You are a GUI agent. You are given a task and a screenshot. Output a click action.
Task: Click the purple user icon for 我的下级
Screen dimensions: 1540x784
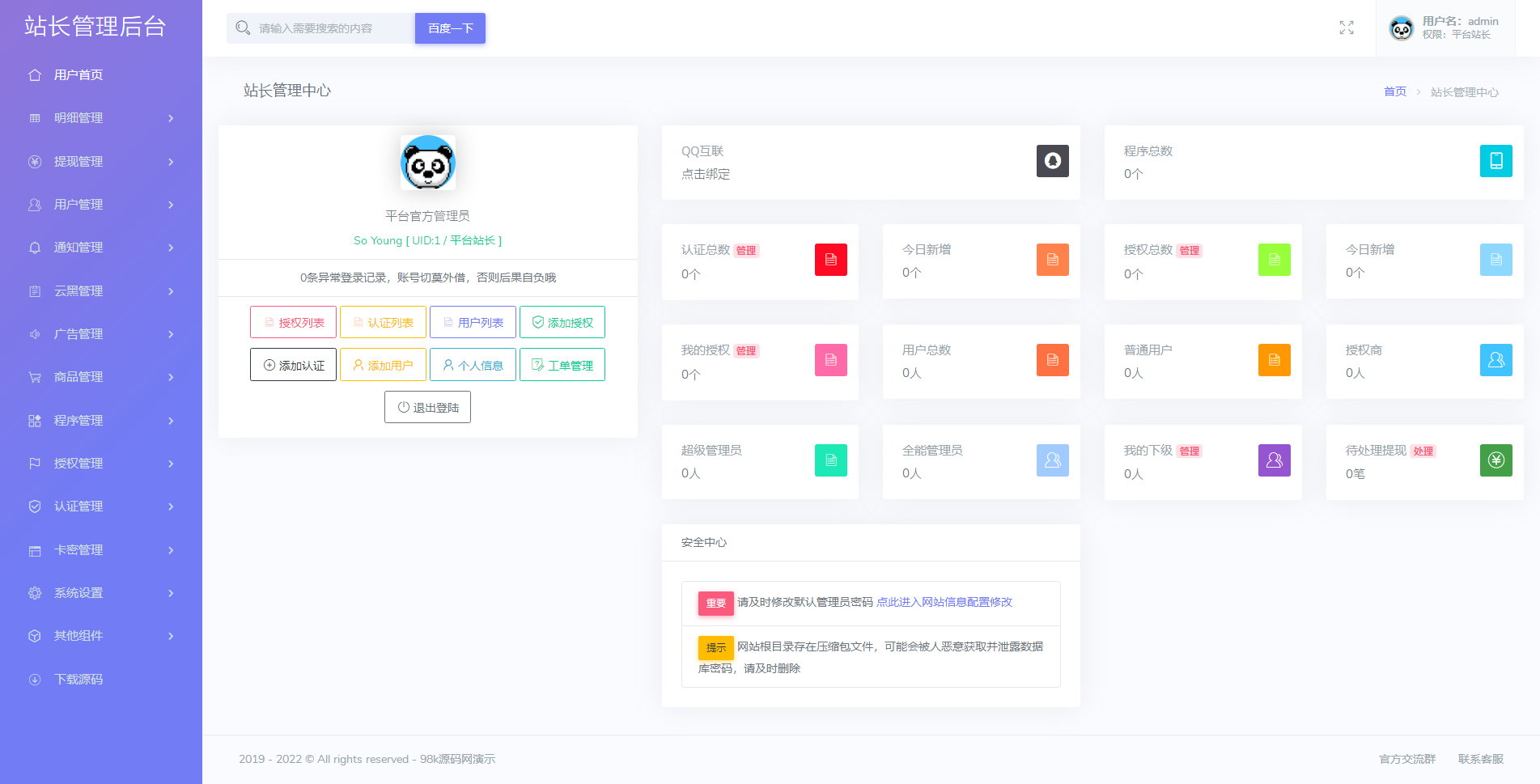click(1274, 460)
